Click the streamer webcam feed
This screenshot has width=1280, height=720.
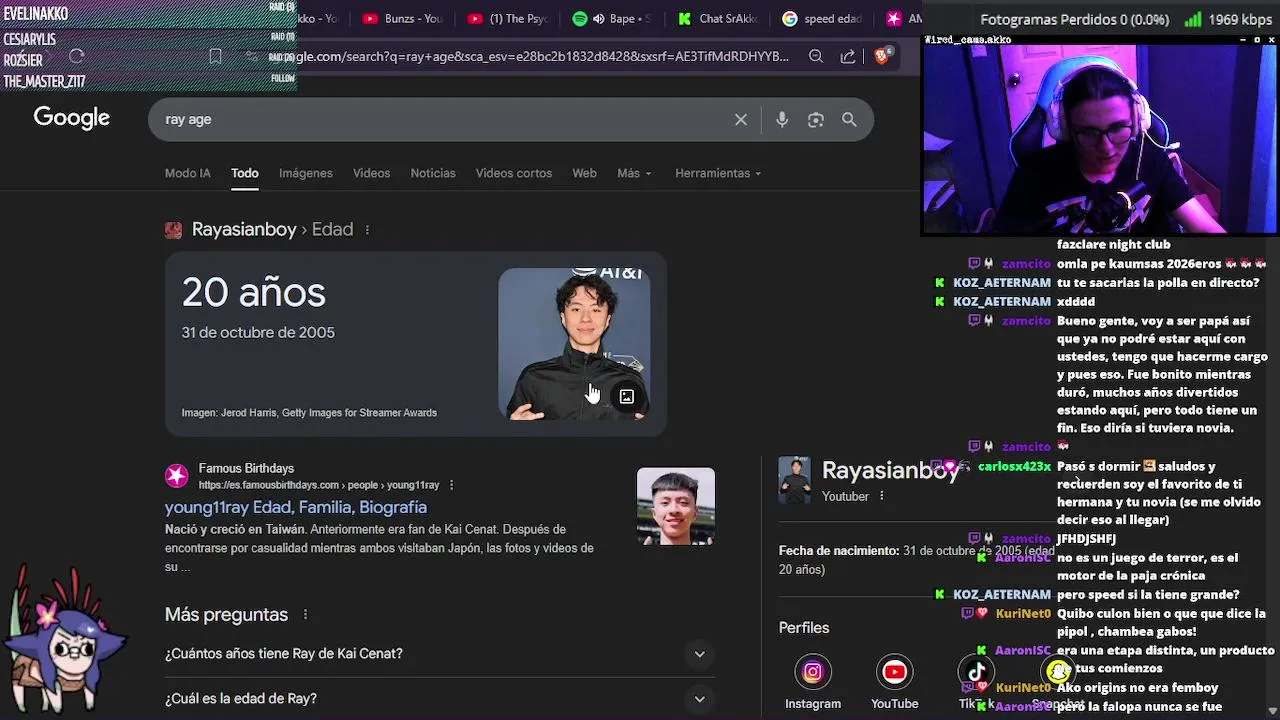(1099, 138)
